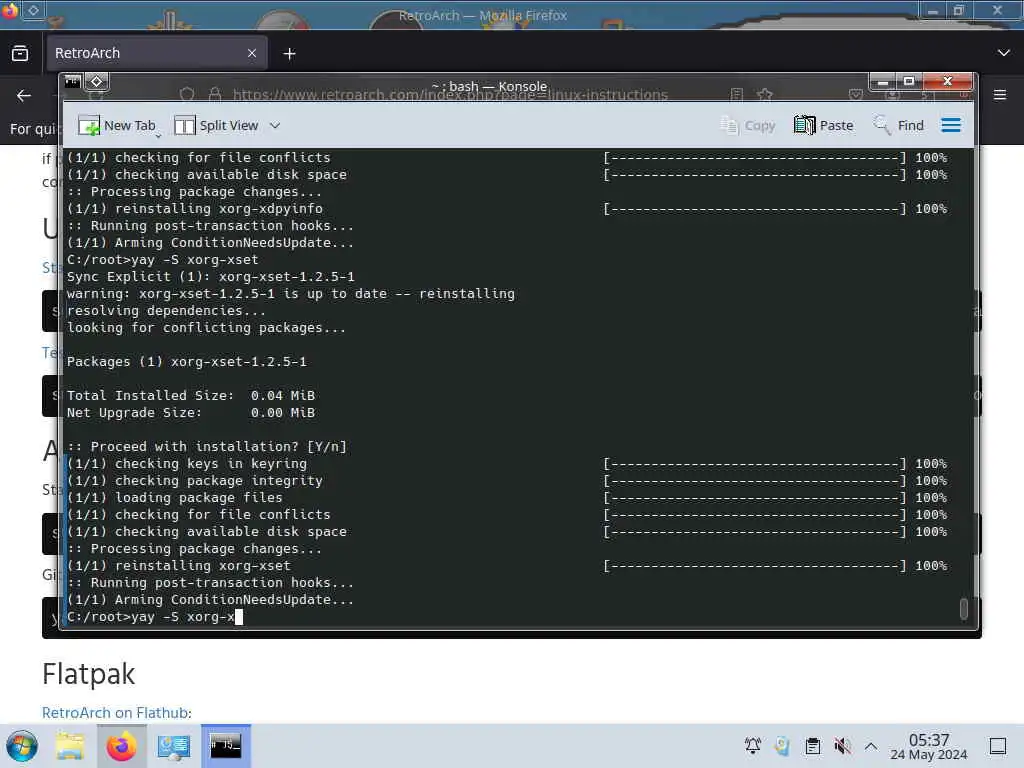
Task: Click the warning xorg-xset up to date line
Action: 291,294
